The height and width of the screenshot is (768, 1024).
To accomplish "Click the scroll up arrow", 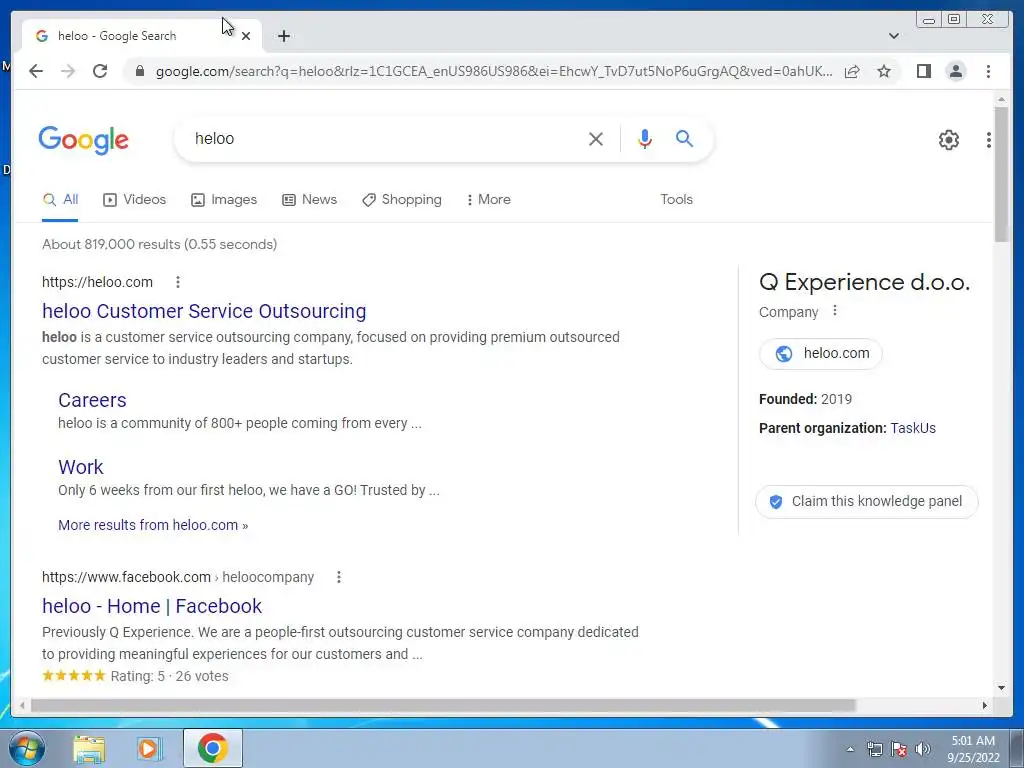I will (x=1001, y=99).
